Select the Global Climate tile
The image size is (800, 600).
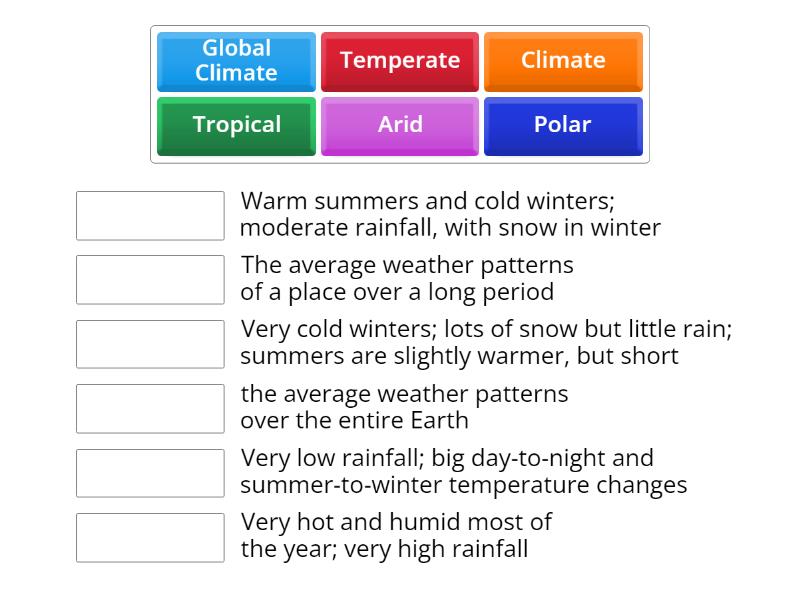coord(235,61)
